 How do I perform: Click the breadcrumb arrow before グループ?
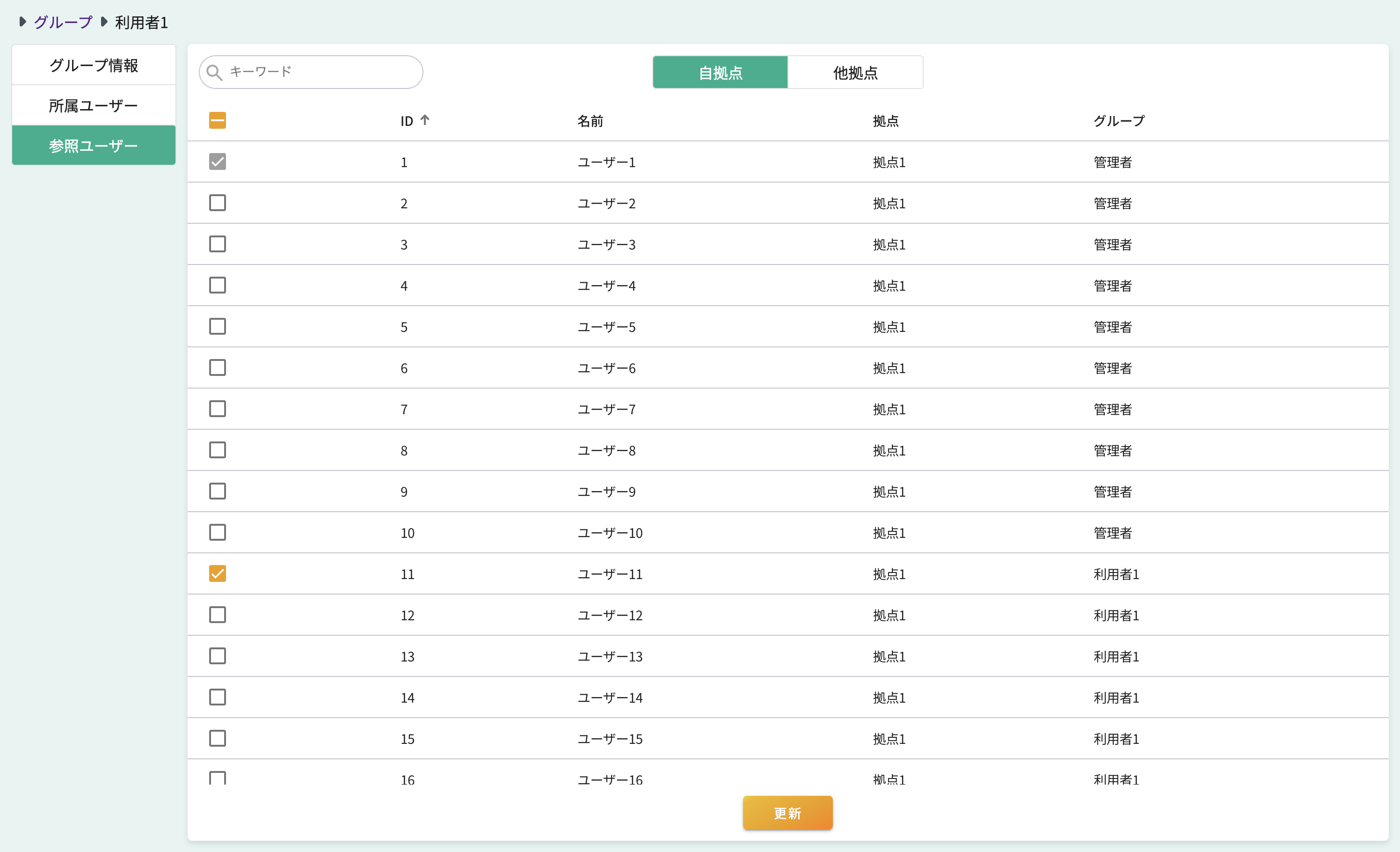coord(22,22)
